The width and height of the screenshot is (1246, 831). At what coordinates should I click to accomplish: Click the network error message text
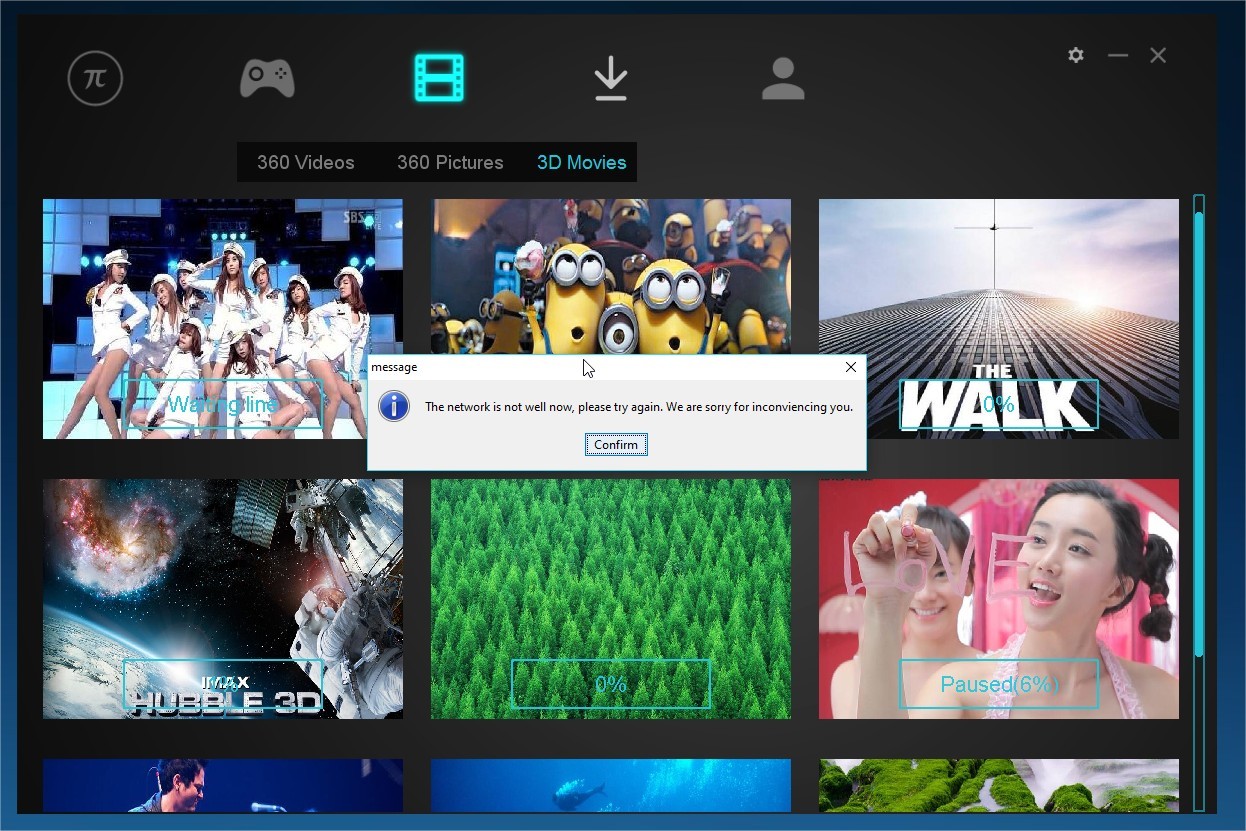pyautogui.click(x=639, y=407)
